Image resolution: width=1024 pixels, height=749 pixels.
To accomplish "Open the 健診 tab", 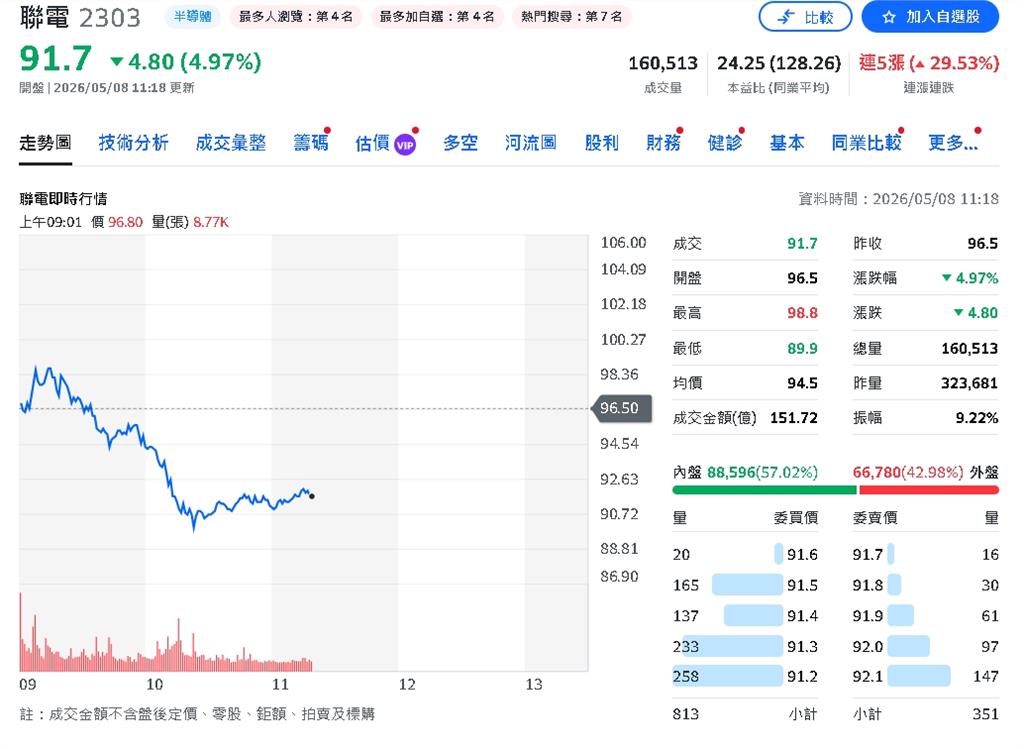I will coord(724,142).
